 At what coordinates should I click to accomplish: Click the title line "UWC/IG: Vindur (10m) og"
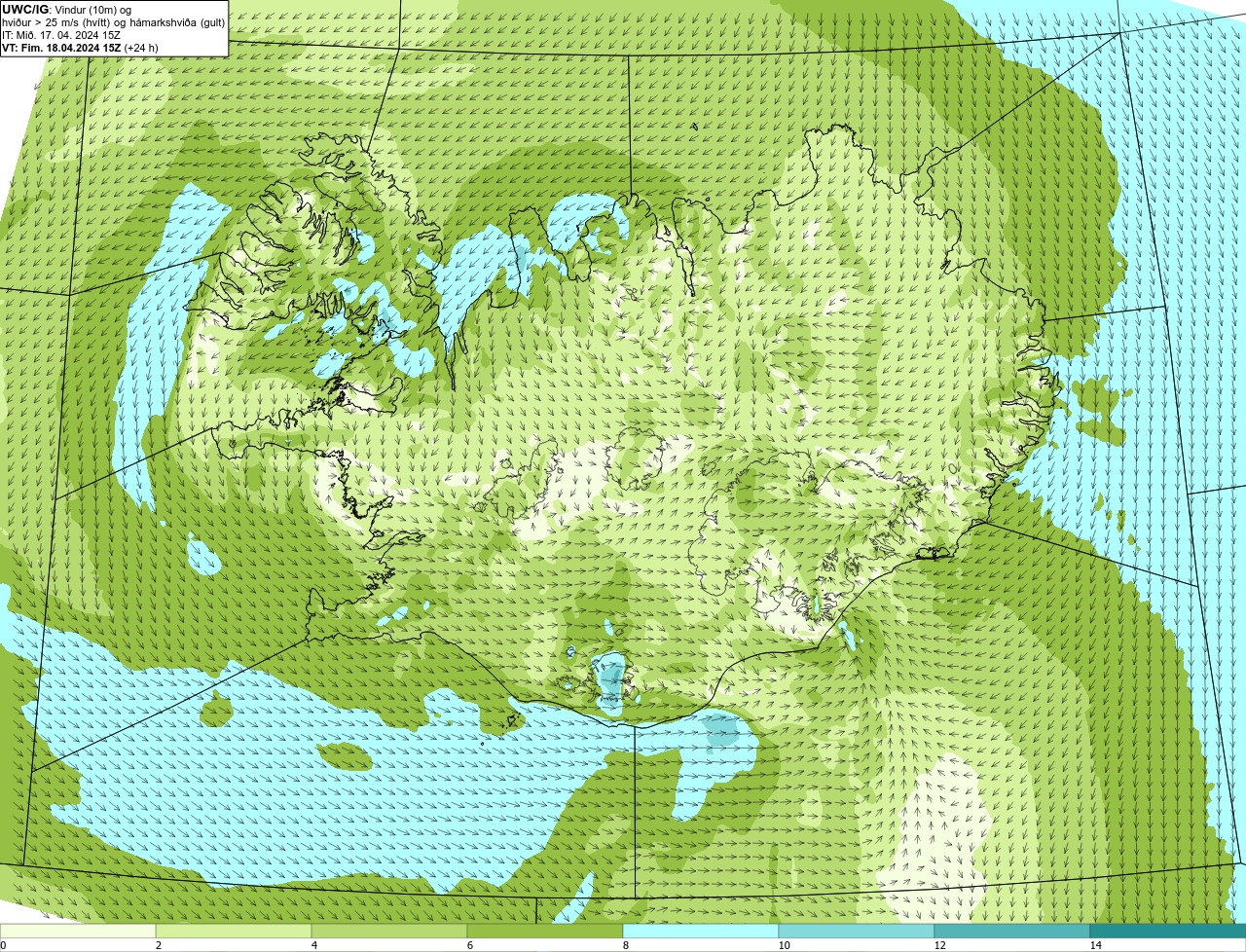click(x=66, y=10)
